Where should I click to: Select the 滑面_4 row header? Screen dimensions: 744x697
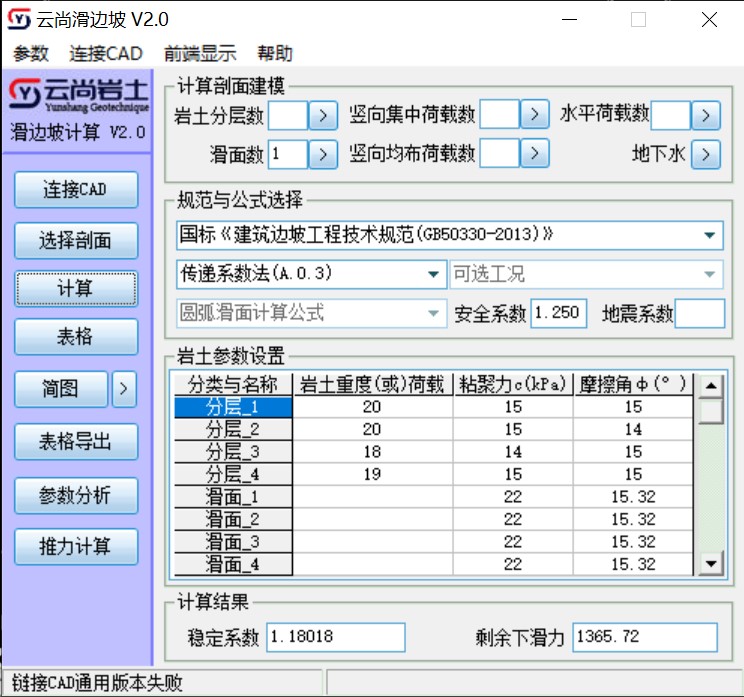(x=233, y=564)
